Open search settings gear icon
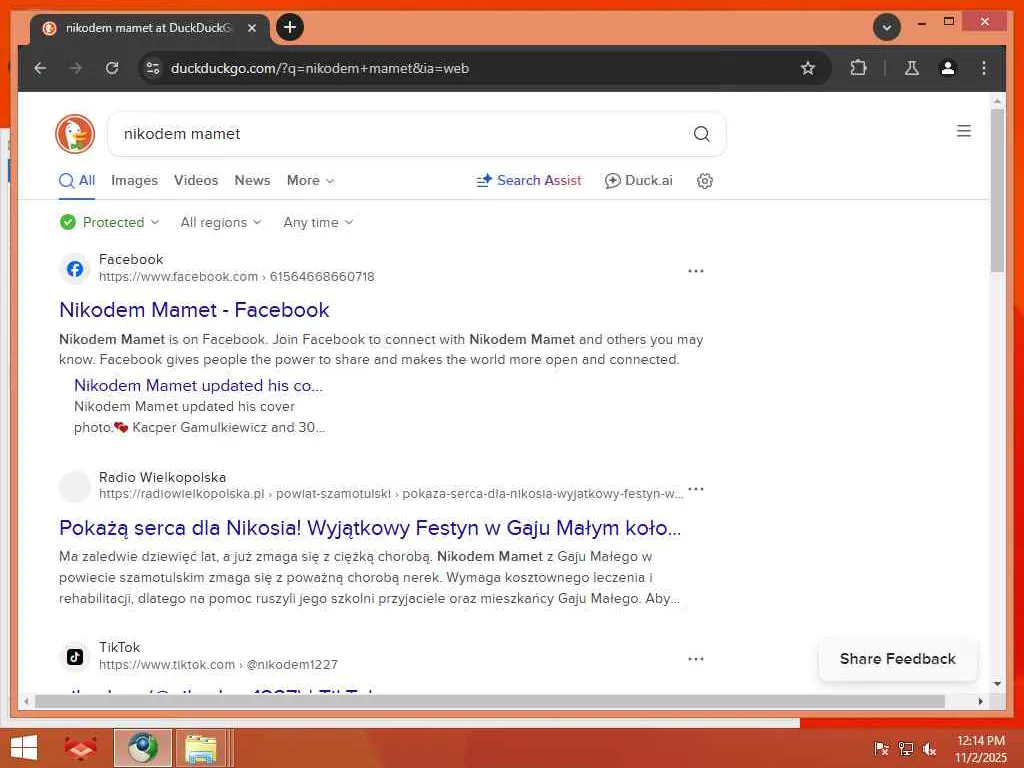The height and width of the screenshot is (768, 1024). (x=704, y=181)
